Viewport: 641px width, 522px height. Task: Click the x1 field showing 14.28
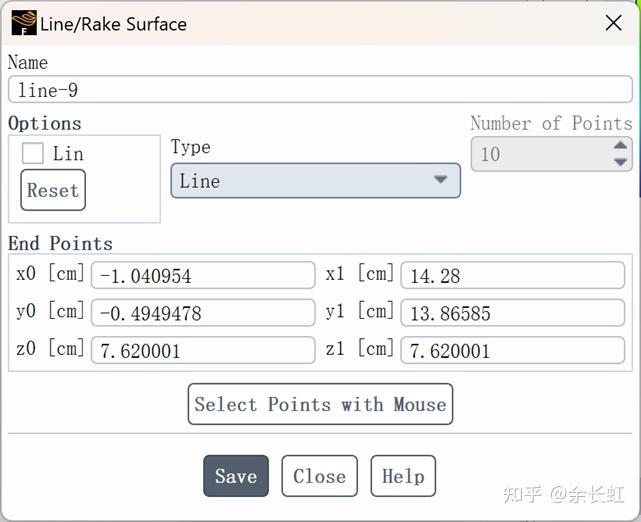pyautogui.click(x=512, y=275)
